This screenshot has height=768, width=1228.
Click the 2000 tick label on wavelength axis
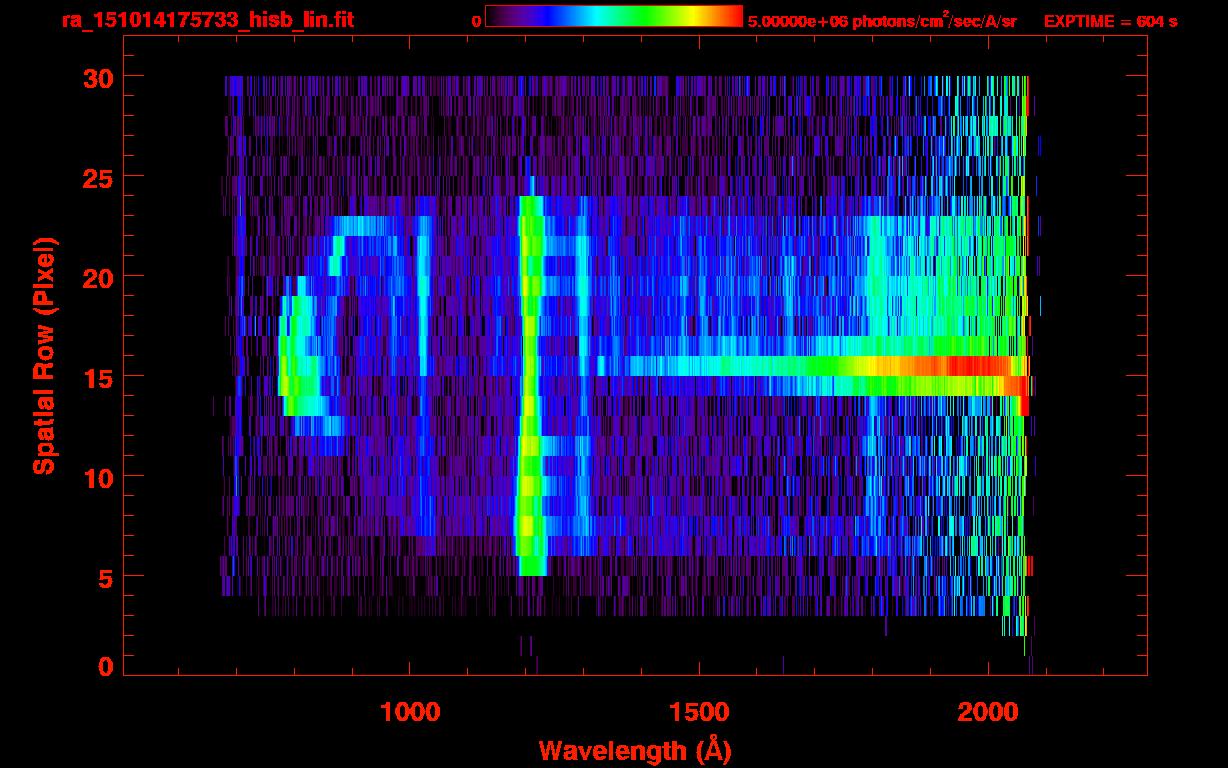pos(987,711)
